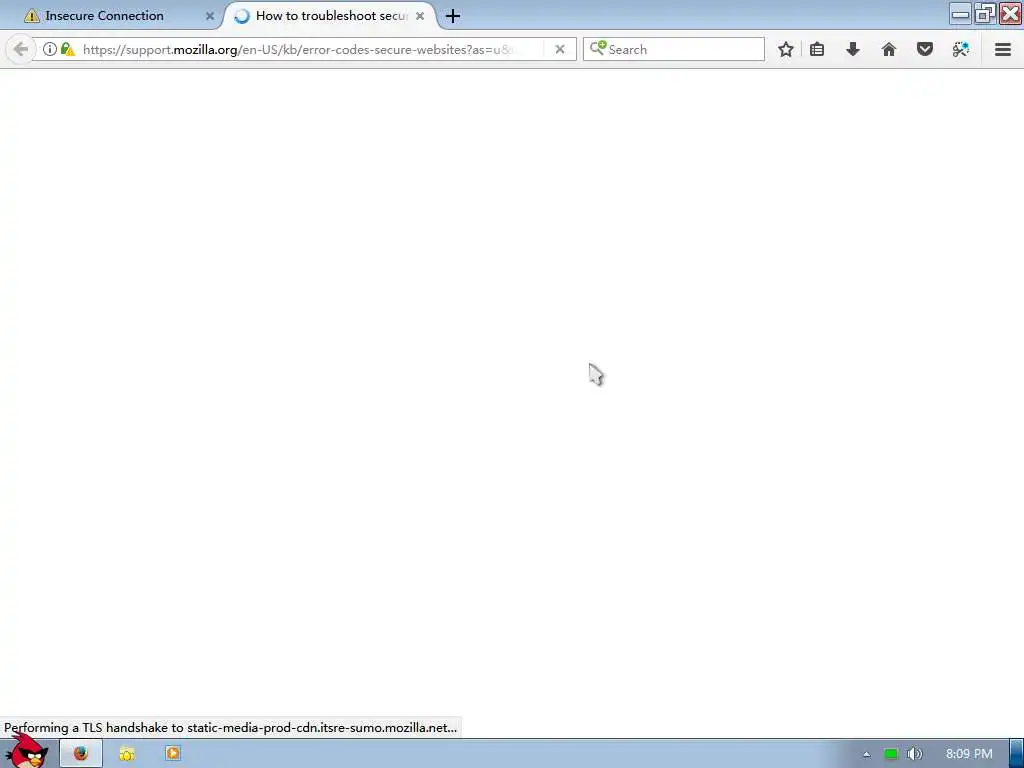The width and height of the screenshot is (1024, 768).
Task: Open the file explorer taskbar icon
Action: click(127, 754)
